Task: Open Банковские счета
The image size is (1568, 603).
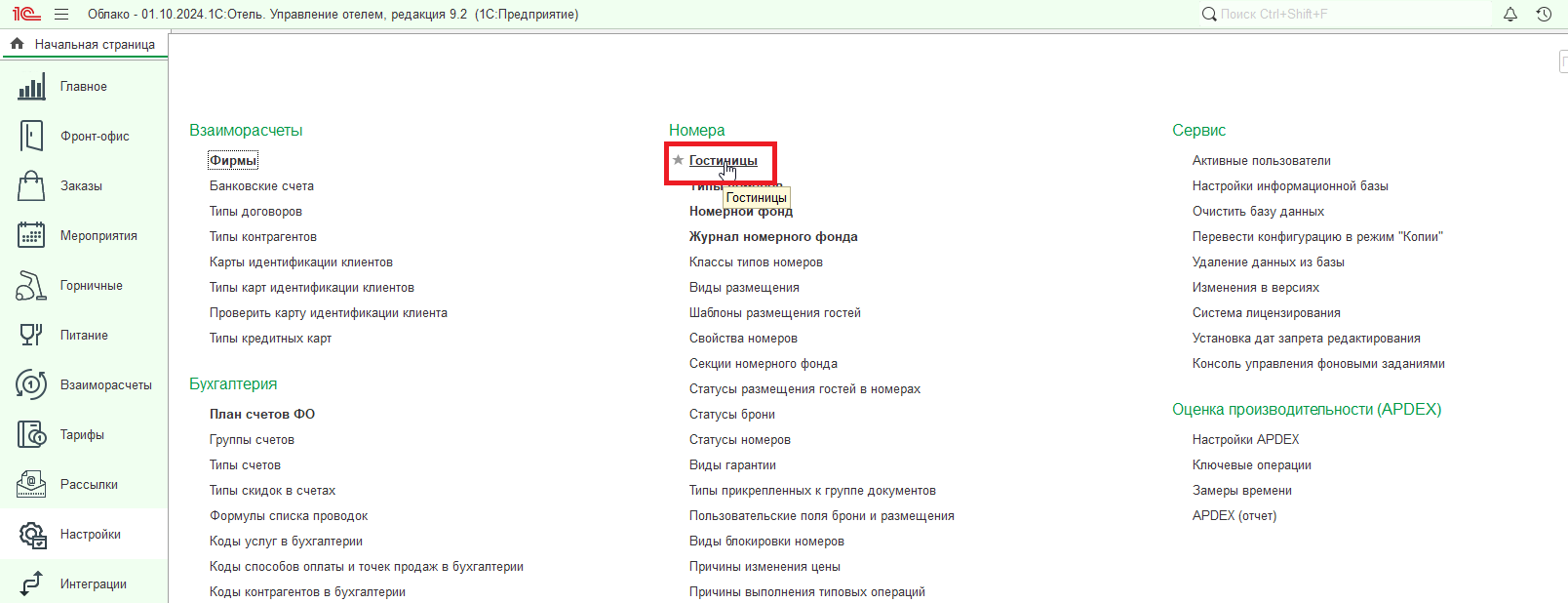Action: [261, 186]
